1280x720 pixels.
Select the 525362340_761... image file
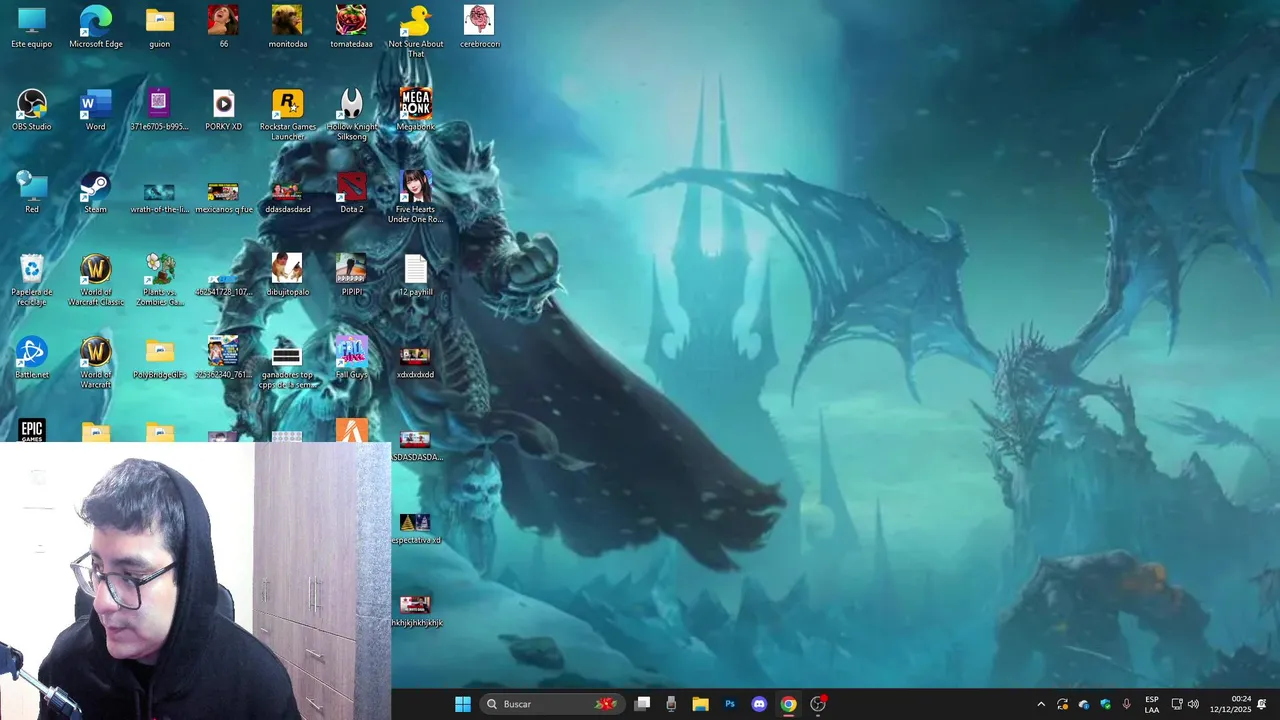coord(223,359)
